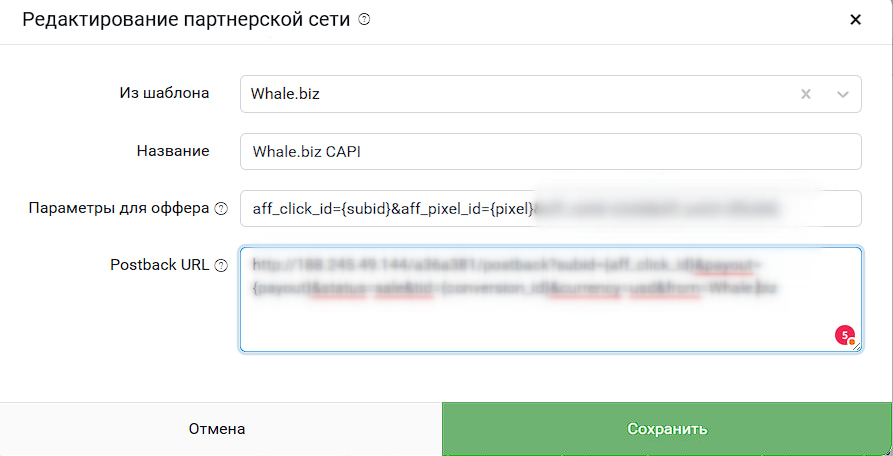This screenshot has width=893, height=456.
Task: Click the underlined payout word in the Postback URL
Action: (x=732, y=265)
